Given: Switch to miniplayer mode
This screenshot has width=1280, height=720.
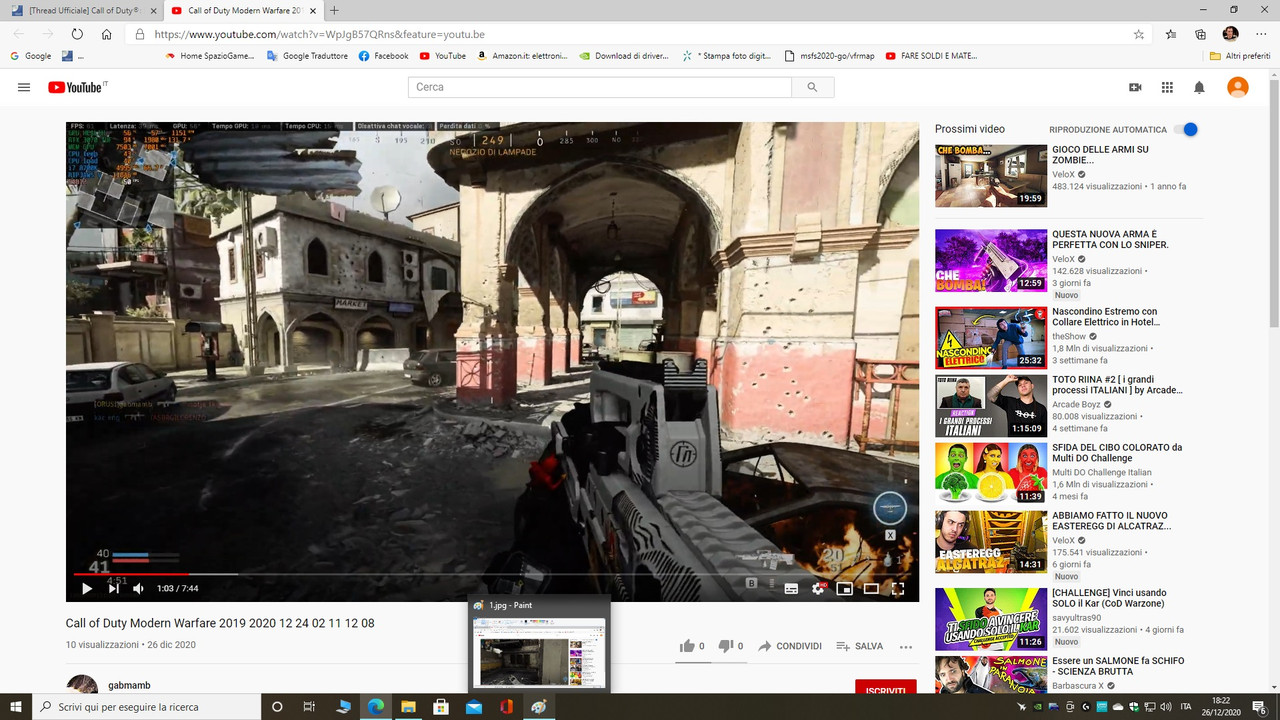Looking at the screenshot, I should pos(844,589).
